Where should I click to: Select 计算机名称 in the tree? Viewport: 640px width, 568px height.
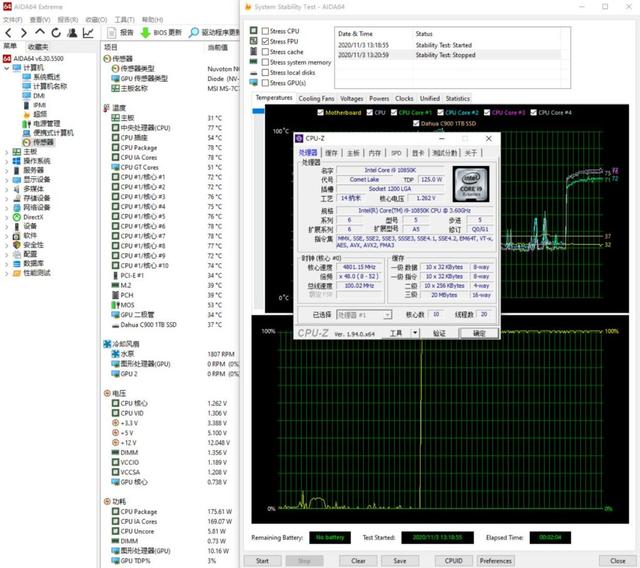[45, 86]
